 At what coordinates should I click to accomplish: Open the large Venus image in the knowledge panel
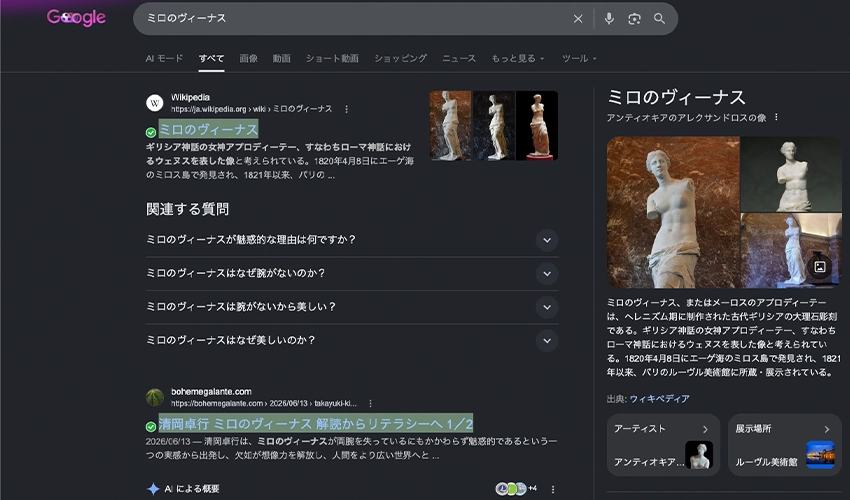[673, 212]
